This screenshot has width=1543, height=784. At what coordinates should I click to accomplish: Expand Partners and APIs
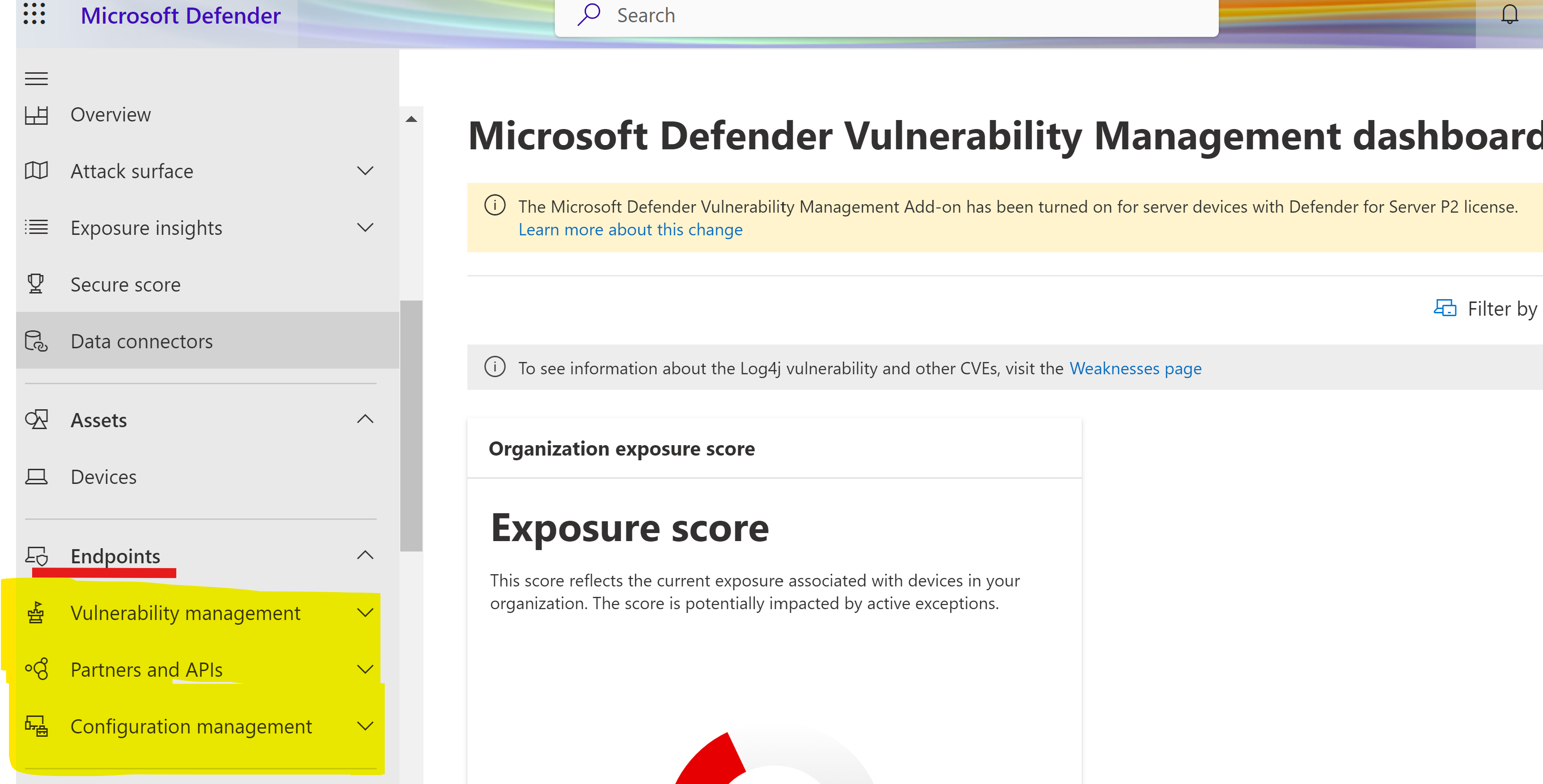pyautogui.click(x=365, y=669)
